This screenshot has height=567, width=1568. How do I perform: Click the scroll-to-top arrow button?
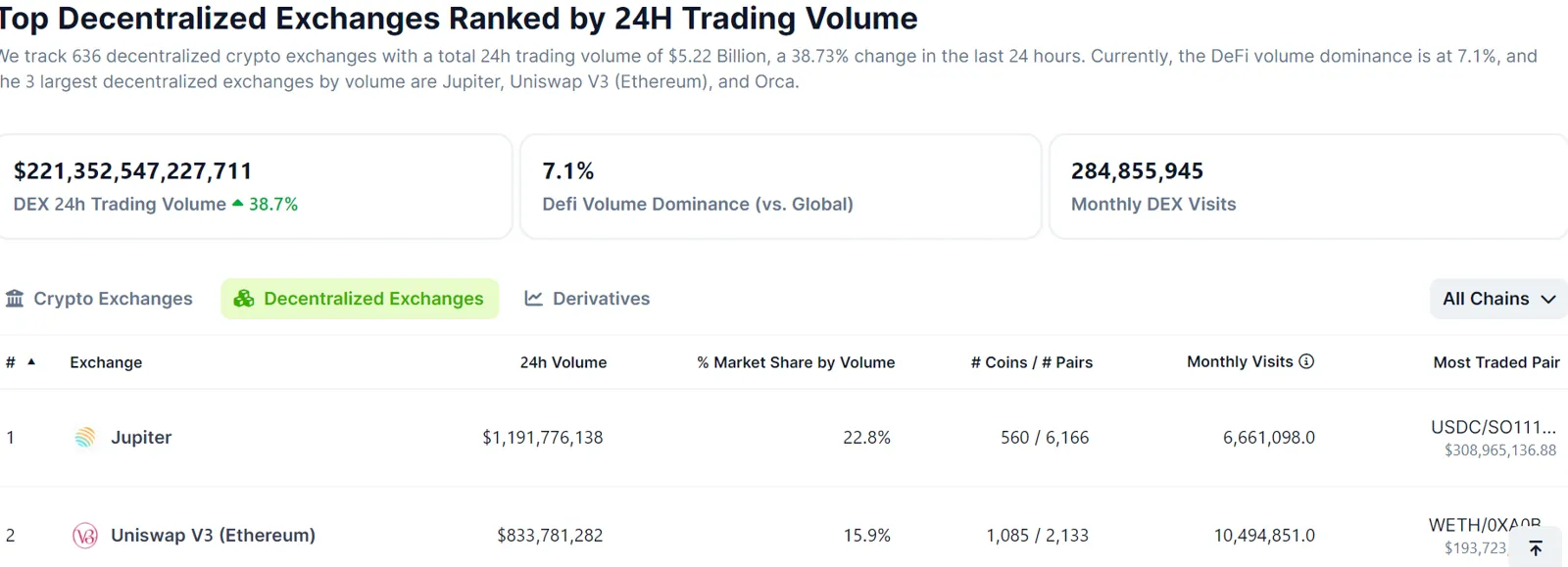tap(1535, 547)
